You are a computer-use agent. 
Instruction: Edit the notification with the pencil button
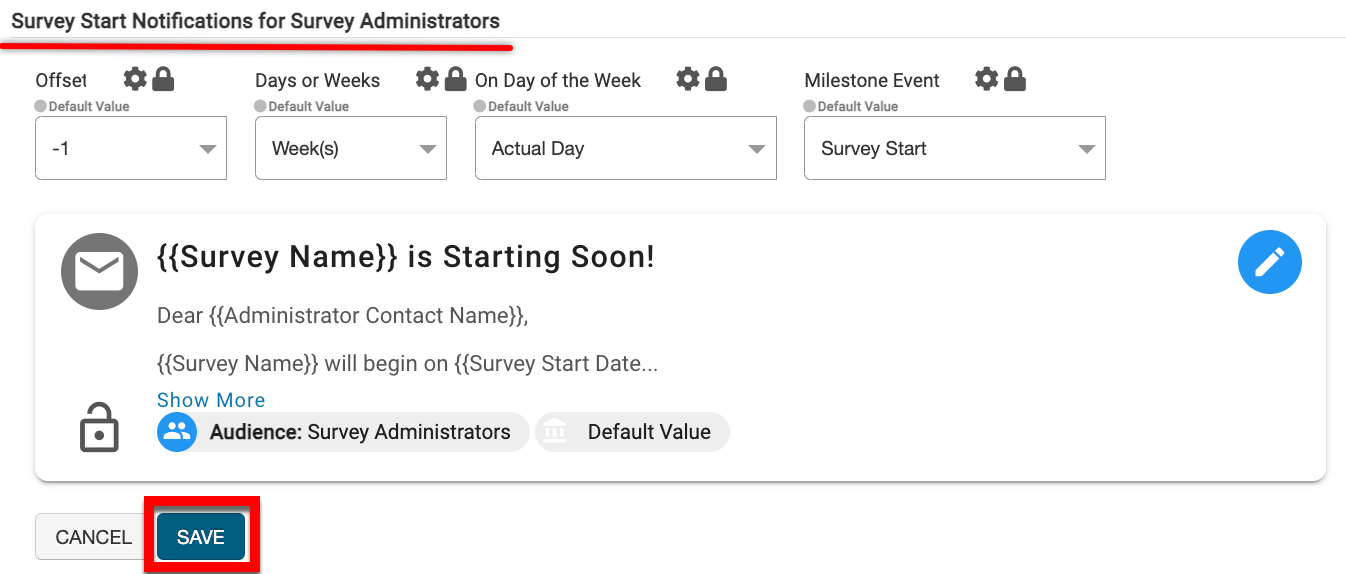coord(1269,262)
